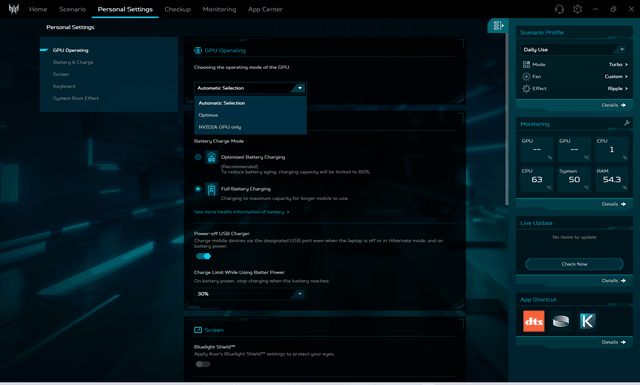Click the CPU temperature 63 tile

[x=537, y=179]
